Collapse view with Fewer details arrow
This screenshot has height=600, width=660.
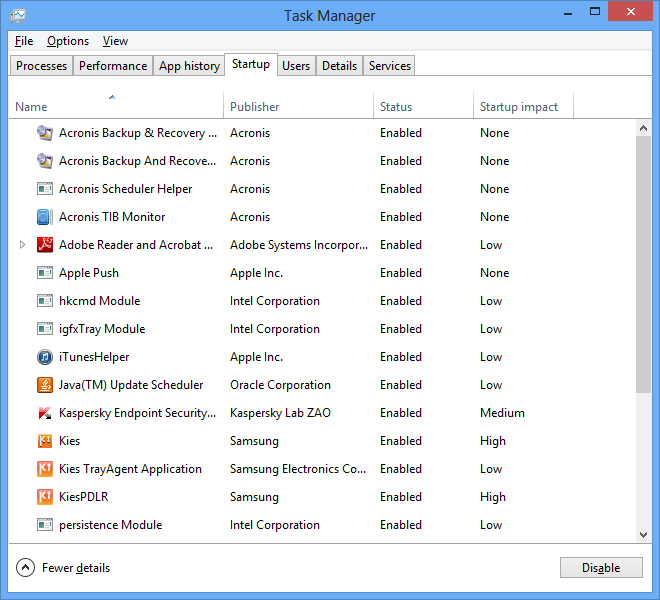click(x=26, y=568)
